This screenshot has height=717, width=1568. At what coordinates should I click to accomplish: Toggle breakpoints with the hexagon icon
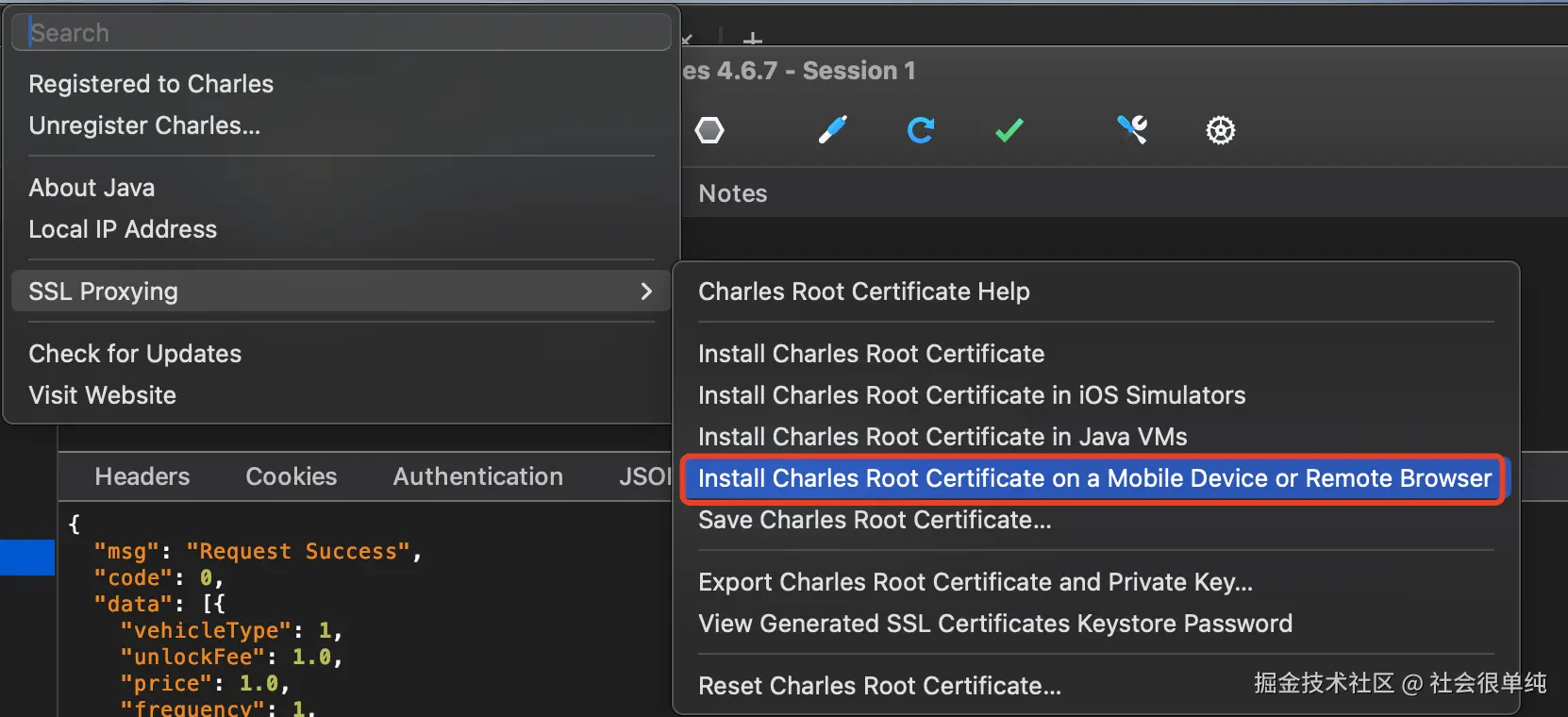tap(709, 130)
